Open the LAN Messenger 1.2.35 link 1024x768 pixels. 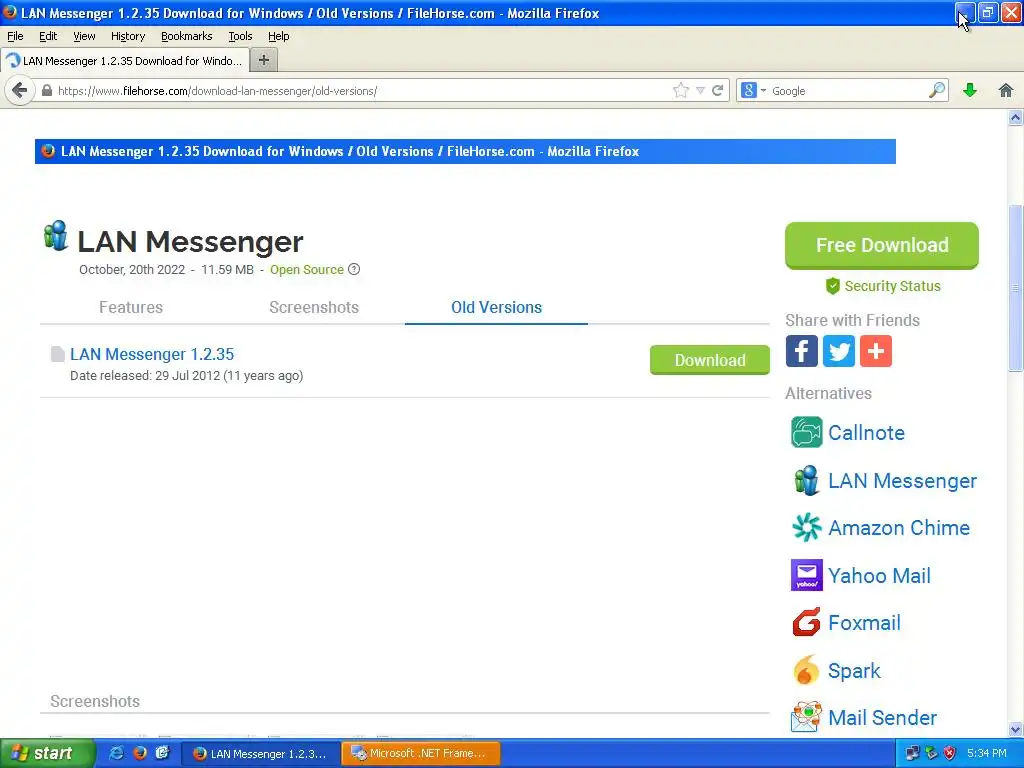click(x=152, y=354)
